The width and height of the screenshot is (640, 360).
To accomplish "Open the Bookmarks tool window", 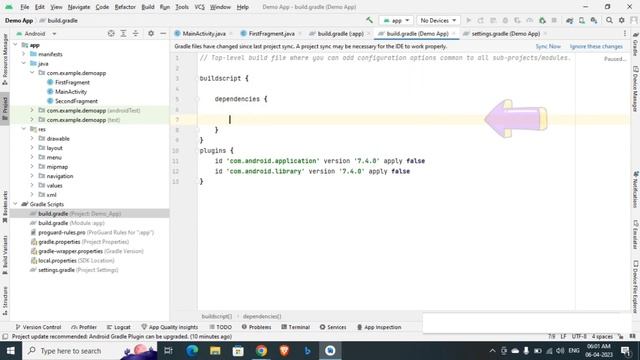I will (x=5, y=207).
